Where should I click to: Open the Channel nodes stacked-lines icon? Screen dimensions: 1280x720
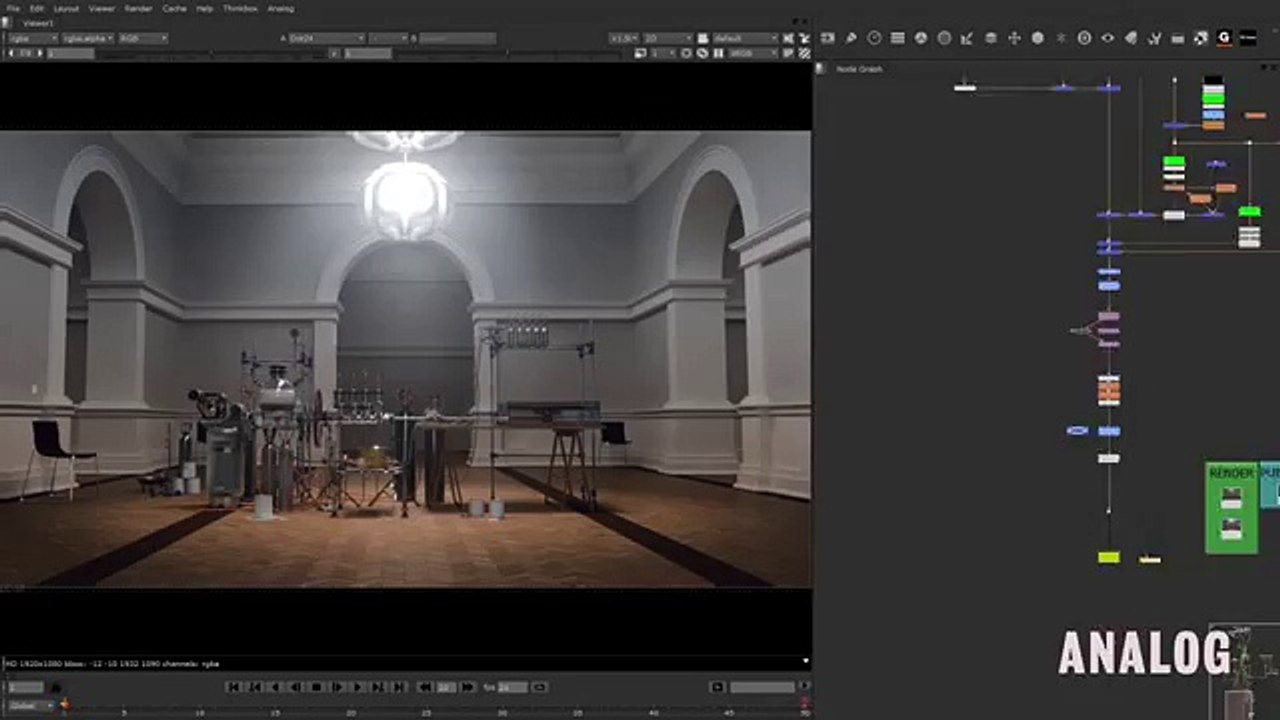click(x=898, y=38)
